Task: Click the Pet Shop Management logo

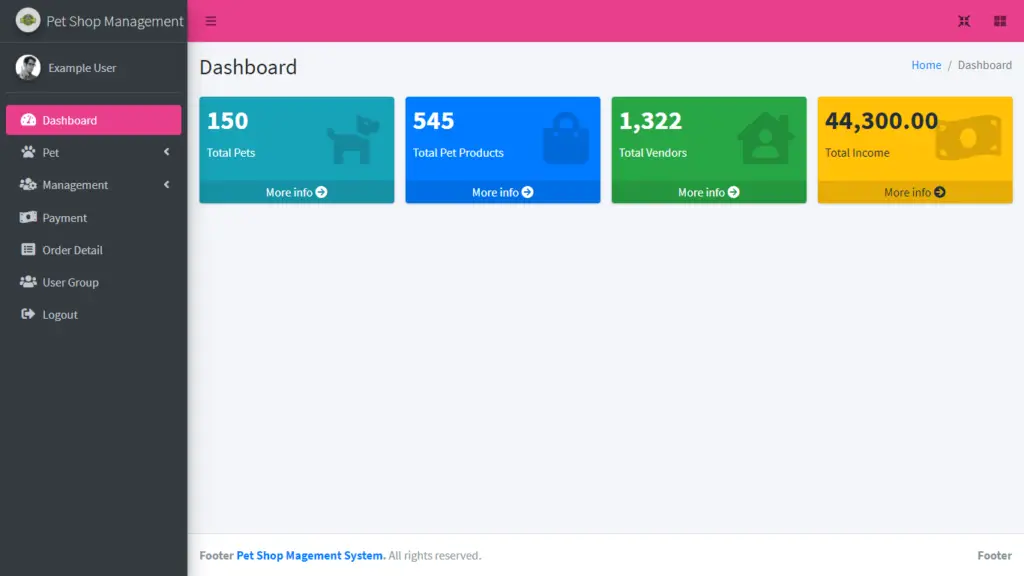Action: pyautogui.click(x=28, y=21)
